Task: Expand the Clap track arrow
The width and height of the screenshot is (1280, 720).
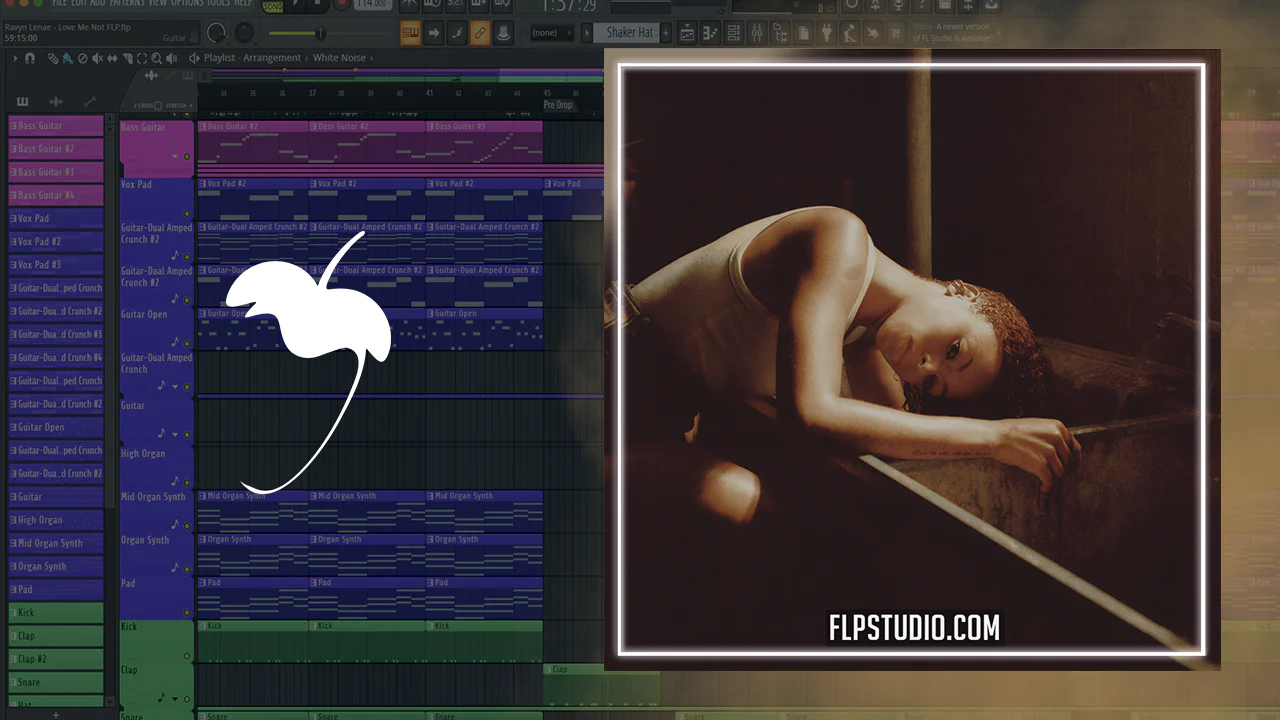Action: (x=175, y=699)
